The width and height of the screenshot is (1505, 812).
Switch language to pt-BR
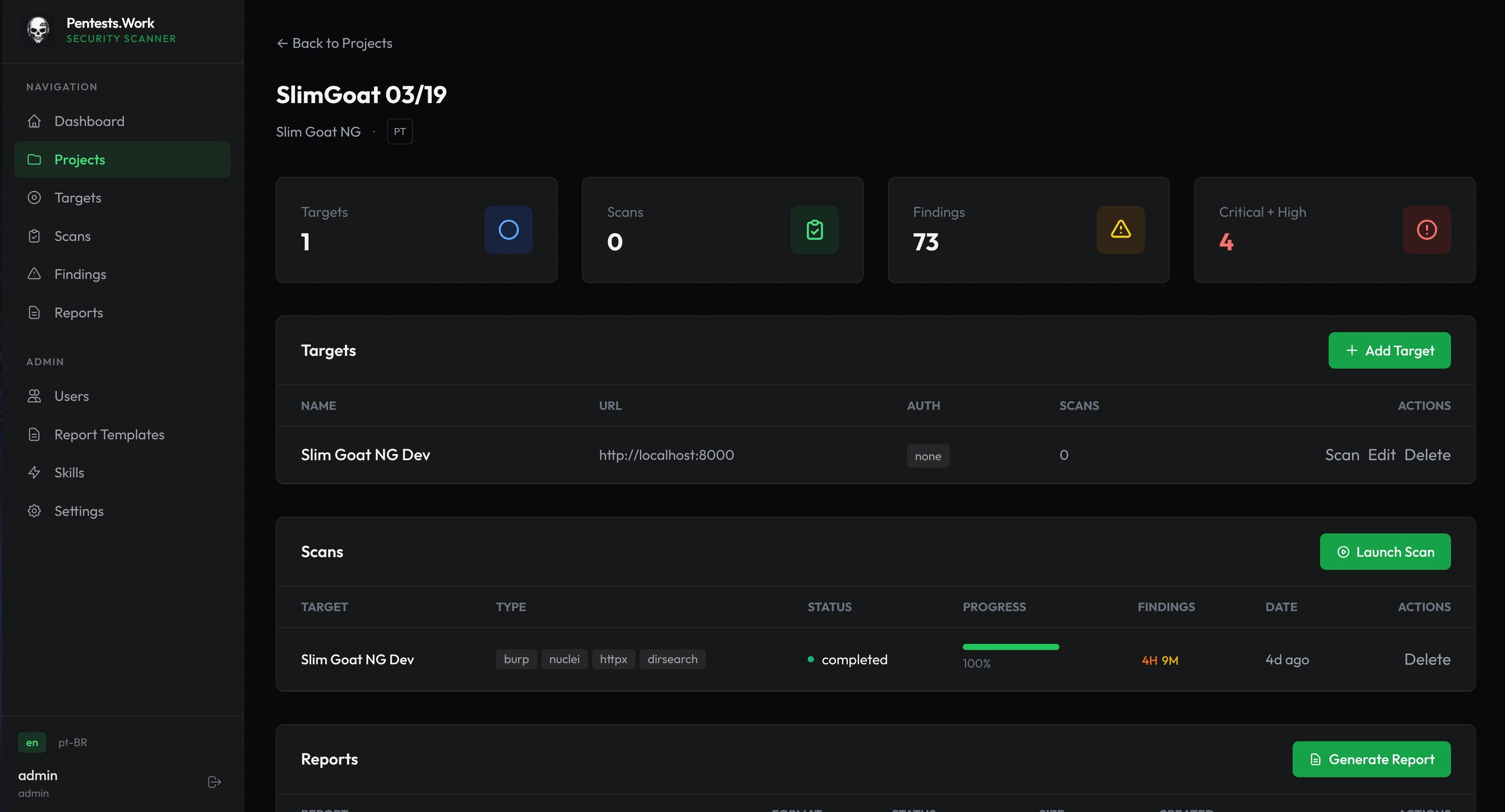[72, 742]
